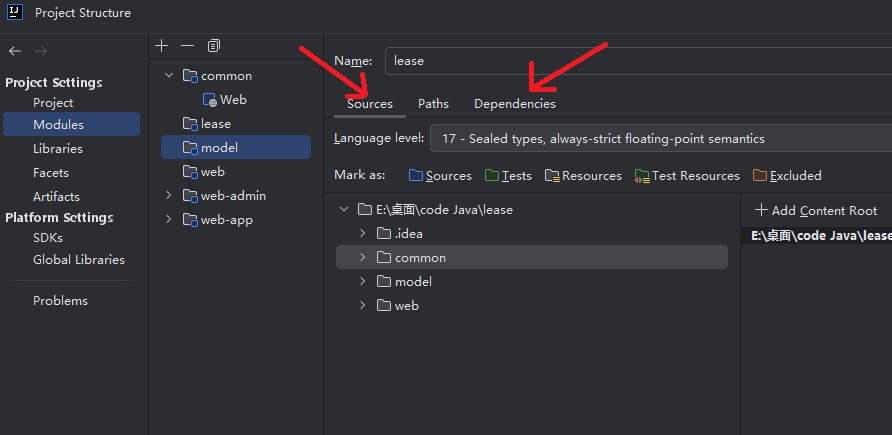892x435 pixels.
Task: Open the Language level dropdown
Action: (x=660, y=139)
